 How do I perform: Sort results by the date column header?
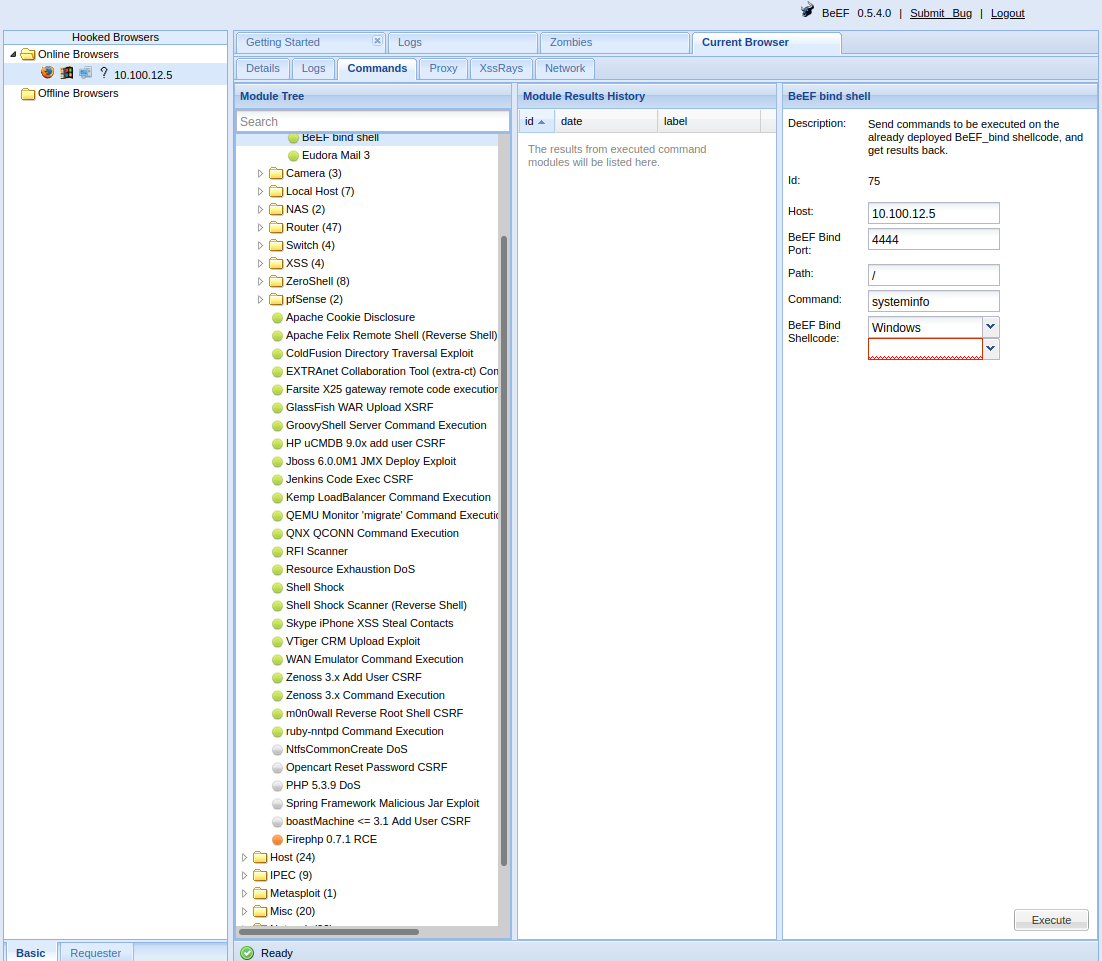pos(606,121)
